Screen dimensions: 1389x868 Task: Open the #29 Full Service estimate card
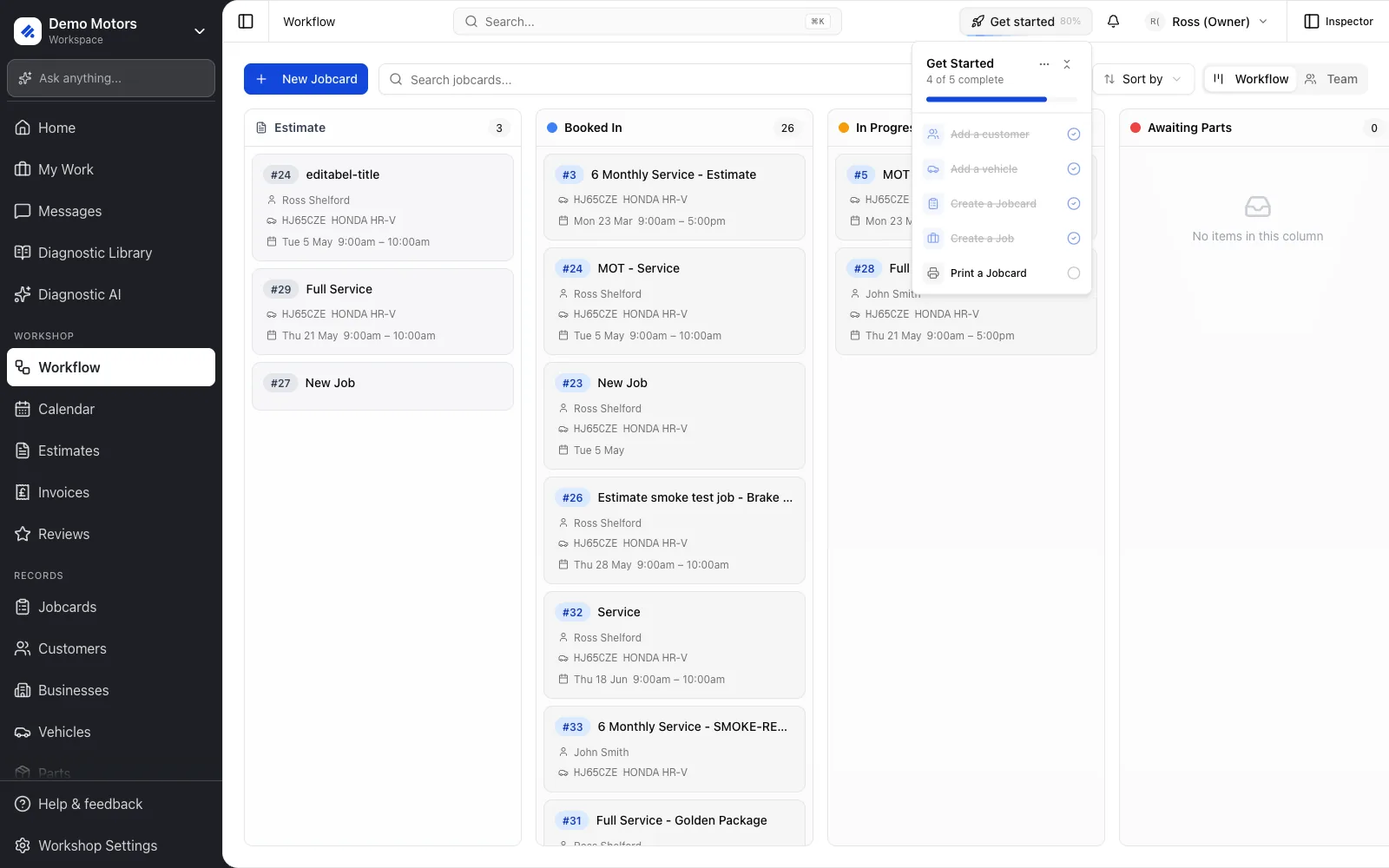coord(383,312)
